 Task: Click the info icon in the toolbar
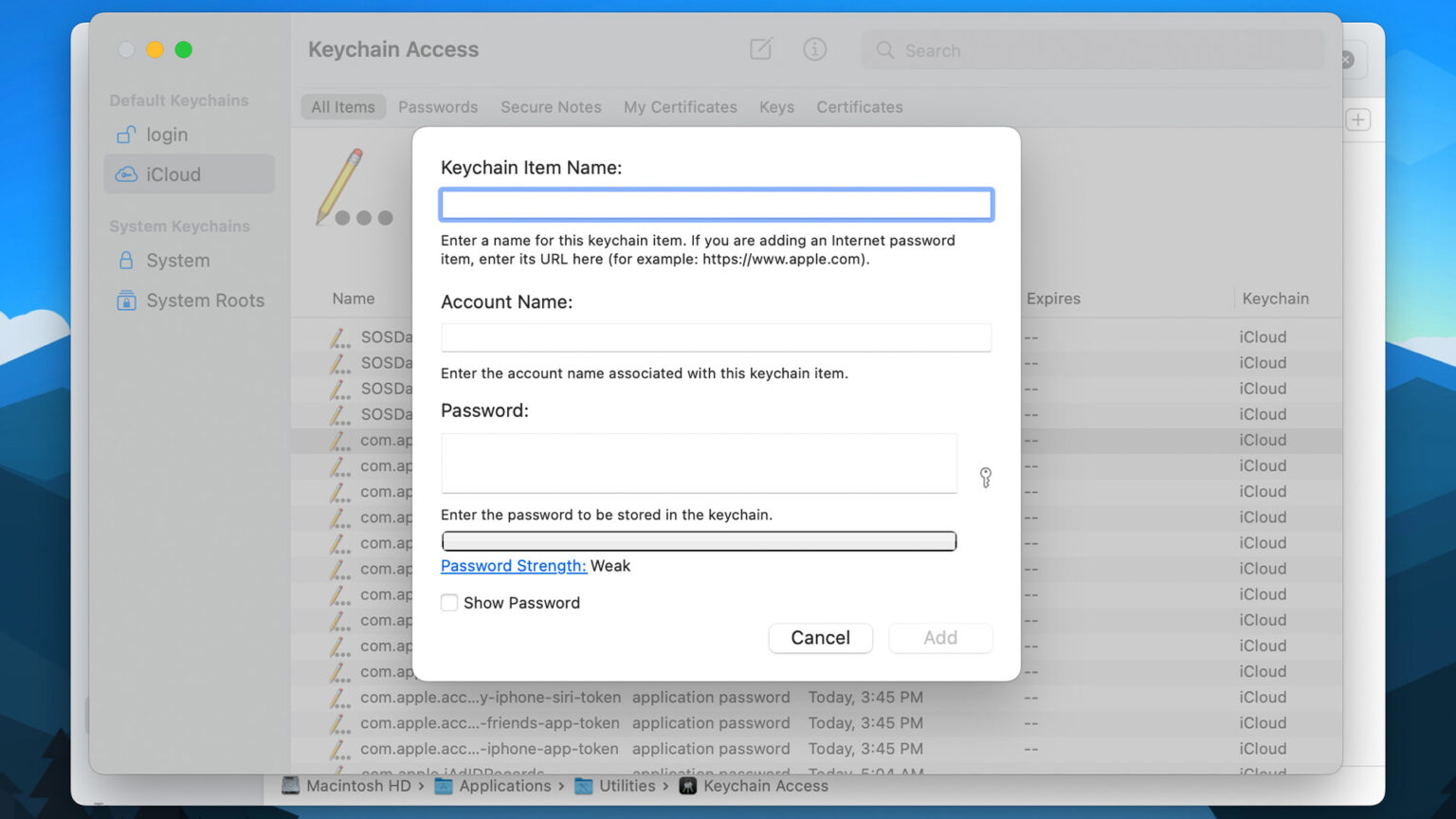coord(814,49)
